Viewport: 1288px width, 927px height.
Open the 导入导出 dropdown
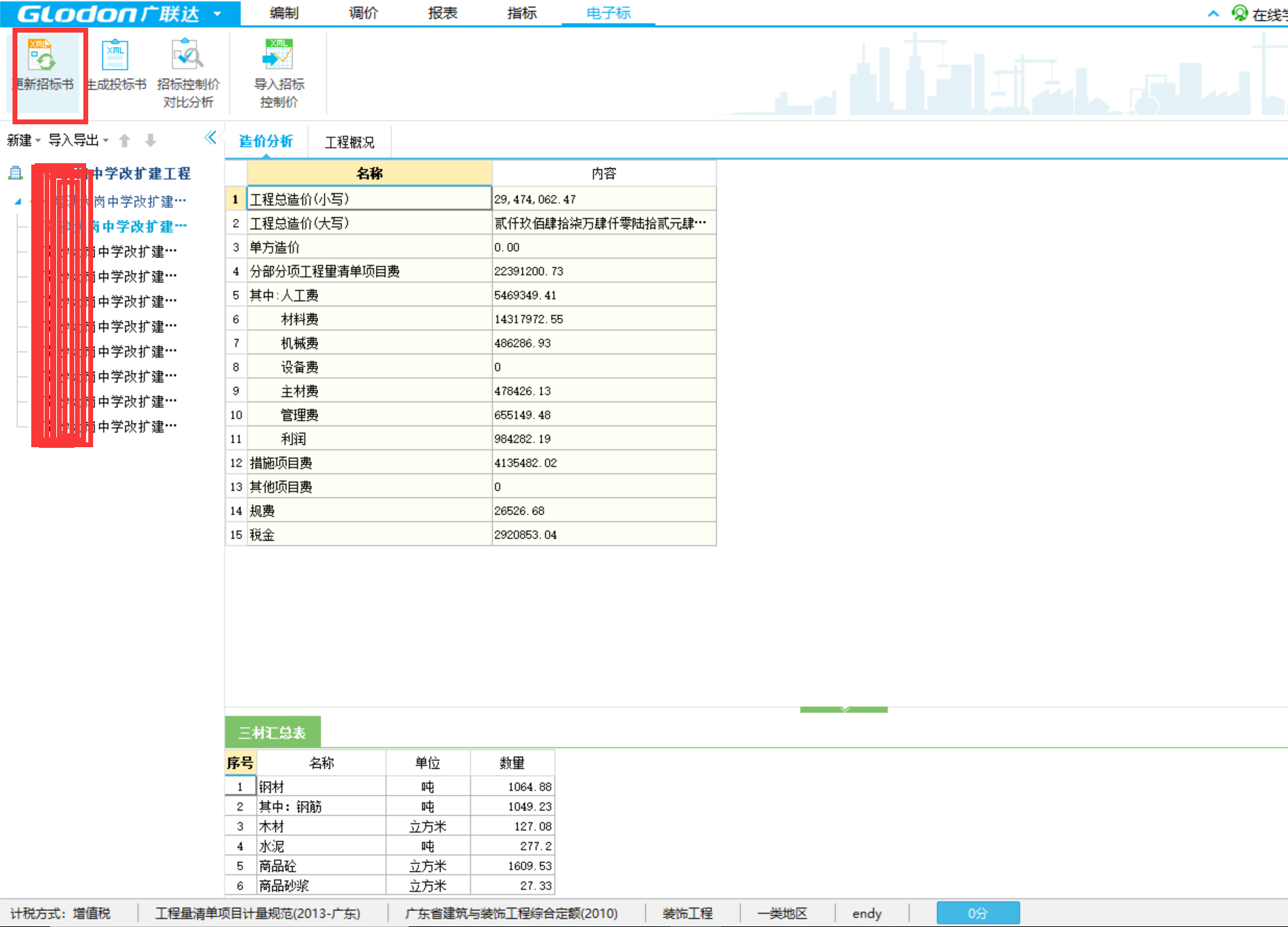(78, 140)
